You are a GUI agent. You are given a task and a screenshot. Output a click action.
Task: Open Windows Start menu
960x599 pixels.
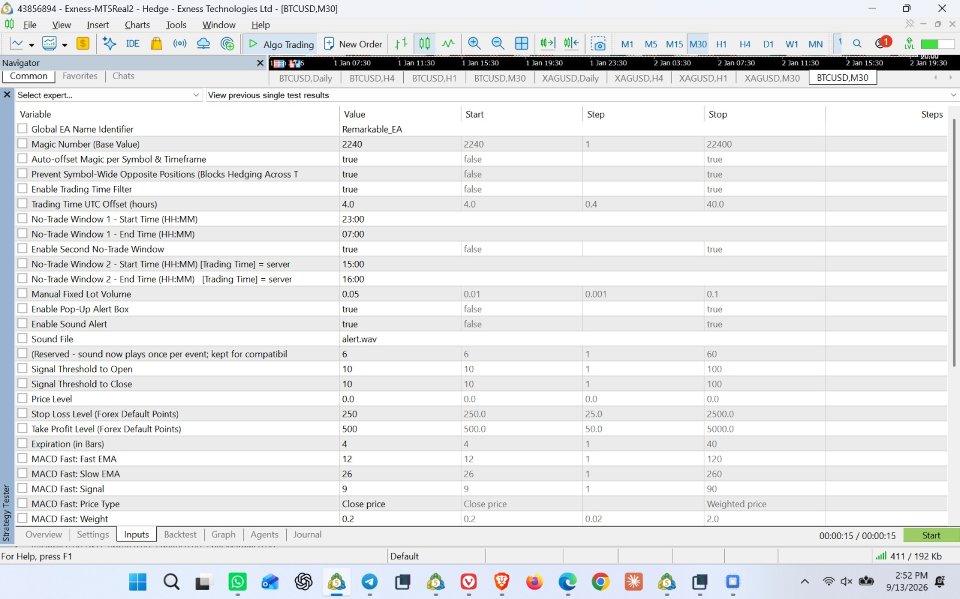coord(138,581)
